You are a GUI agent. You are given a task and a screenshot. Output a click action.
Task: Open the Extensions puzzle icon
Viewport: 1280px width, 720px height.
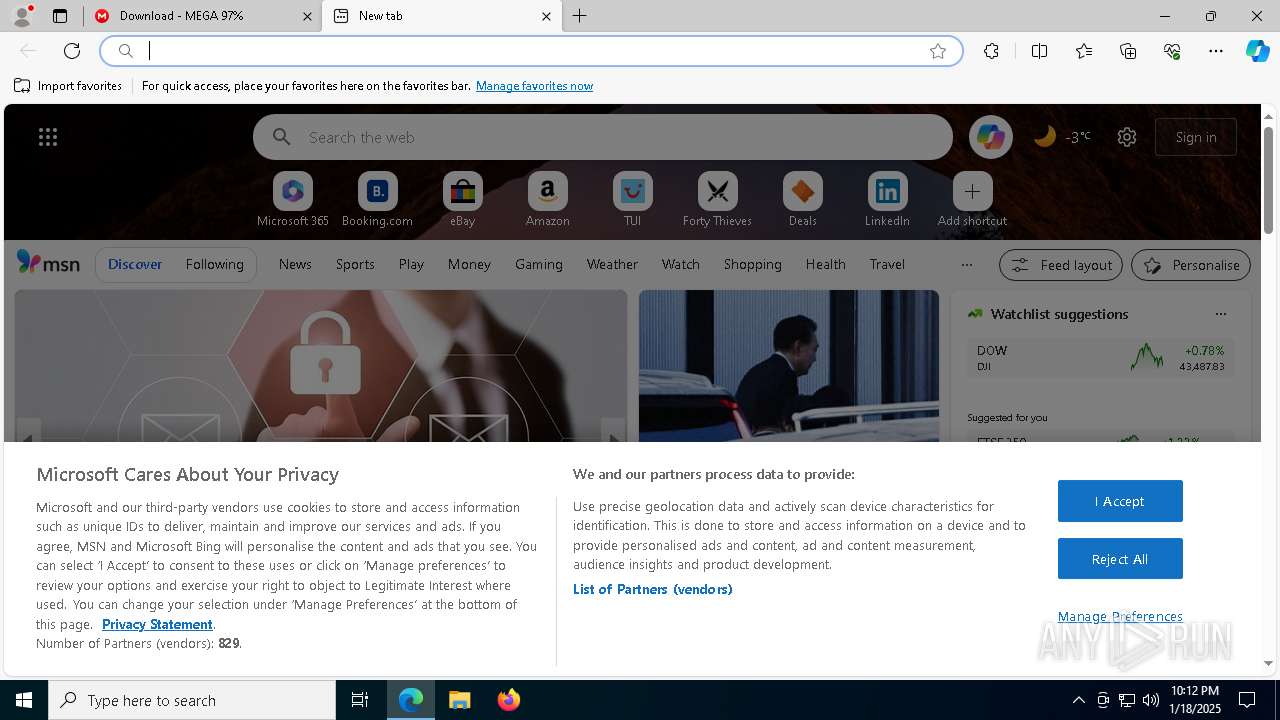(x=991, y=51)
